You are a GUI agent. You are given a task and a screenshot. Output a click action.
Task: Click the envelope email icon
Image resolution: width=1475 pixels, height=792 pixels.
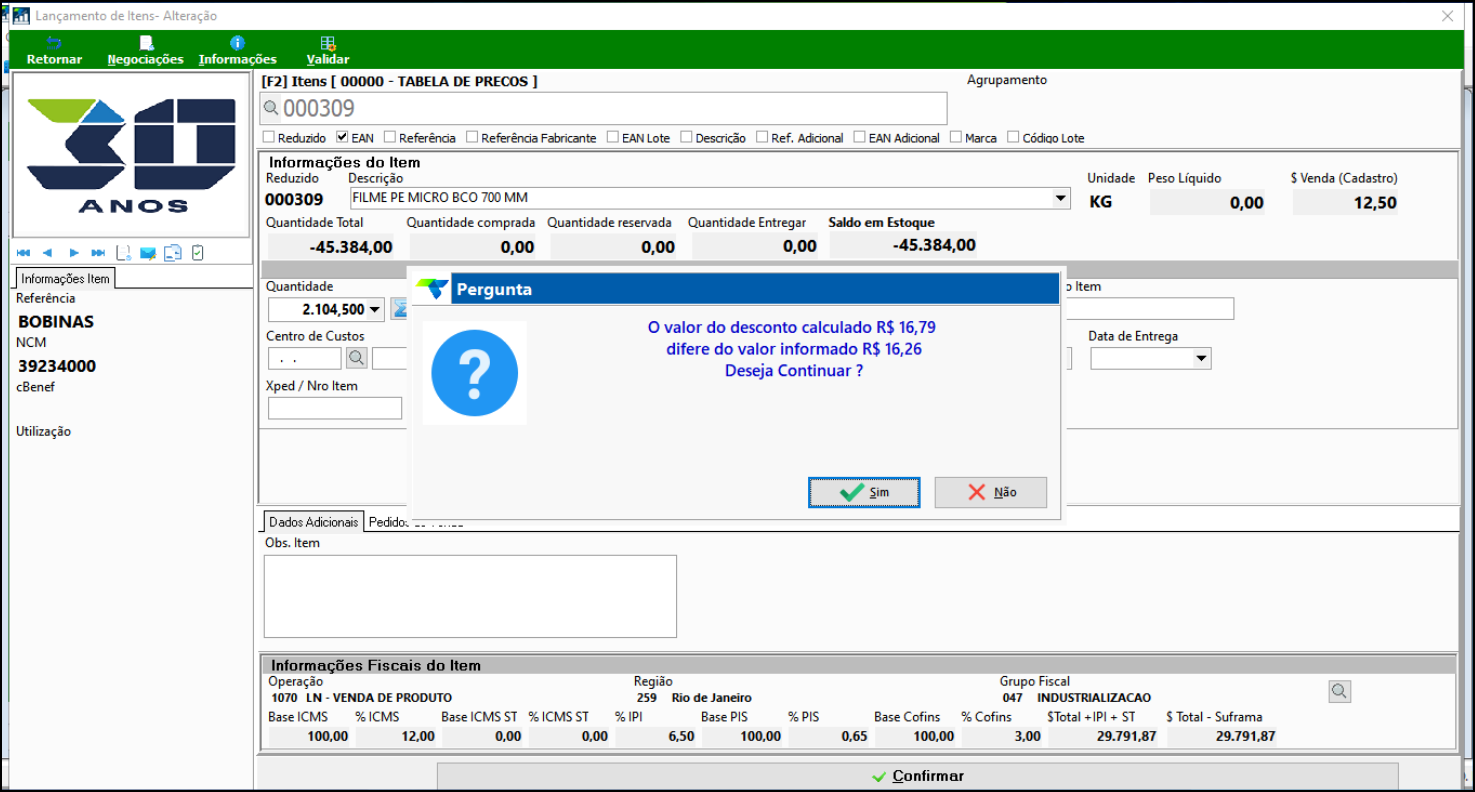[x=148, y=253]
